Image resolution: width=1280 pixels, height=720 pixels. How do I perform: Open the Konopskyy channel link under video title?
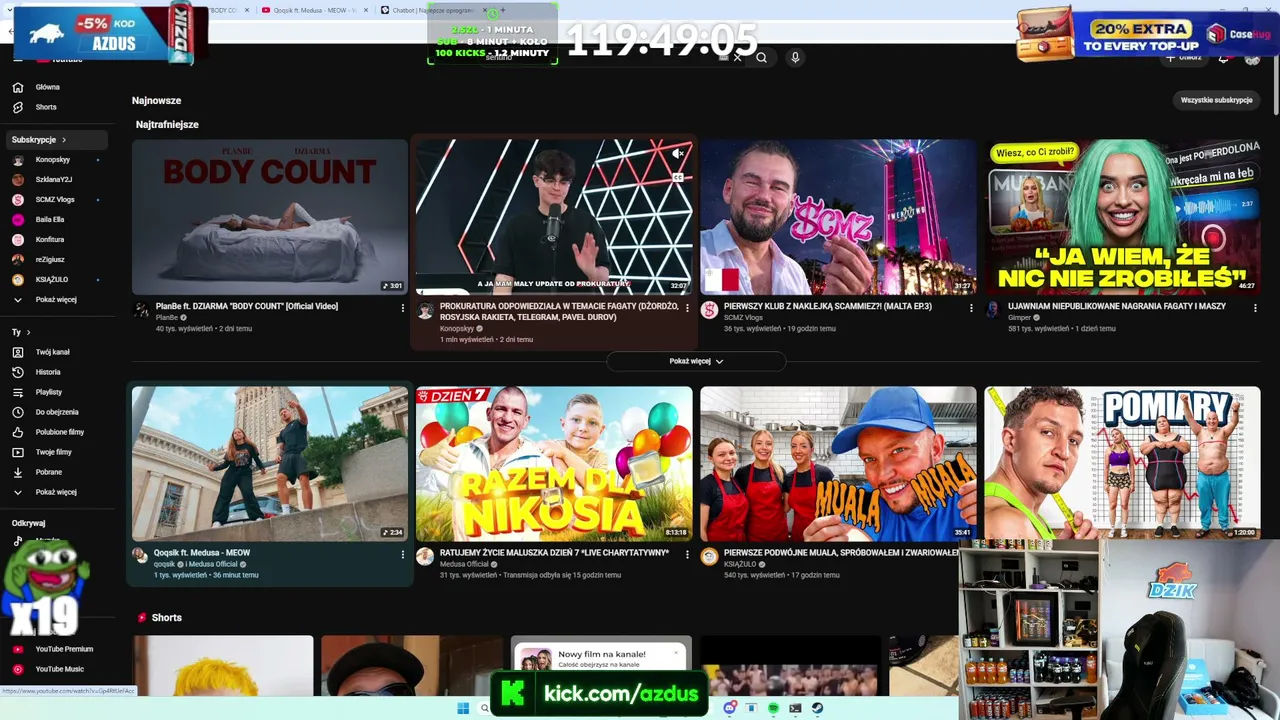tap(458, 328)
